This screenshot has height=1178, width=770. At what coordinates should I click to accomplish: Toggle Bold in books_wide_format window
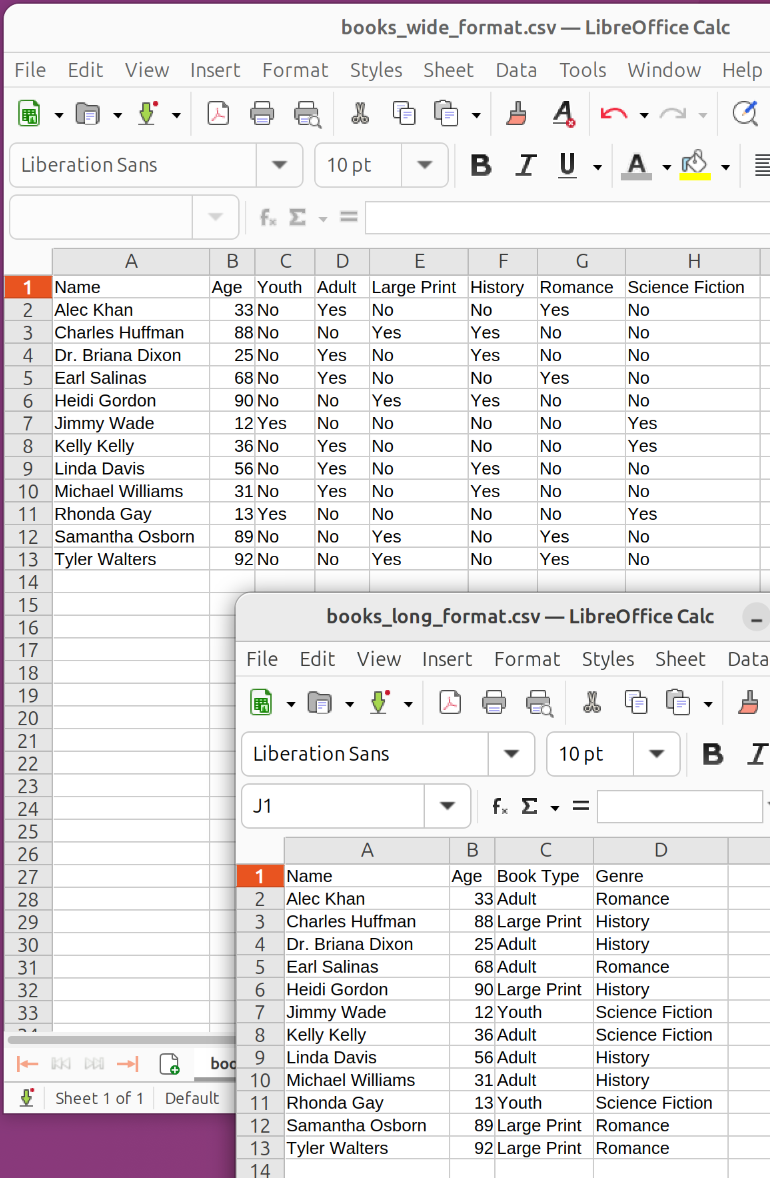coord(481,165)
